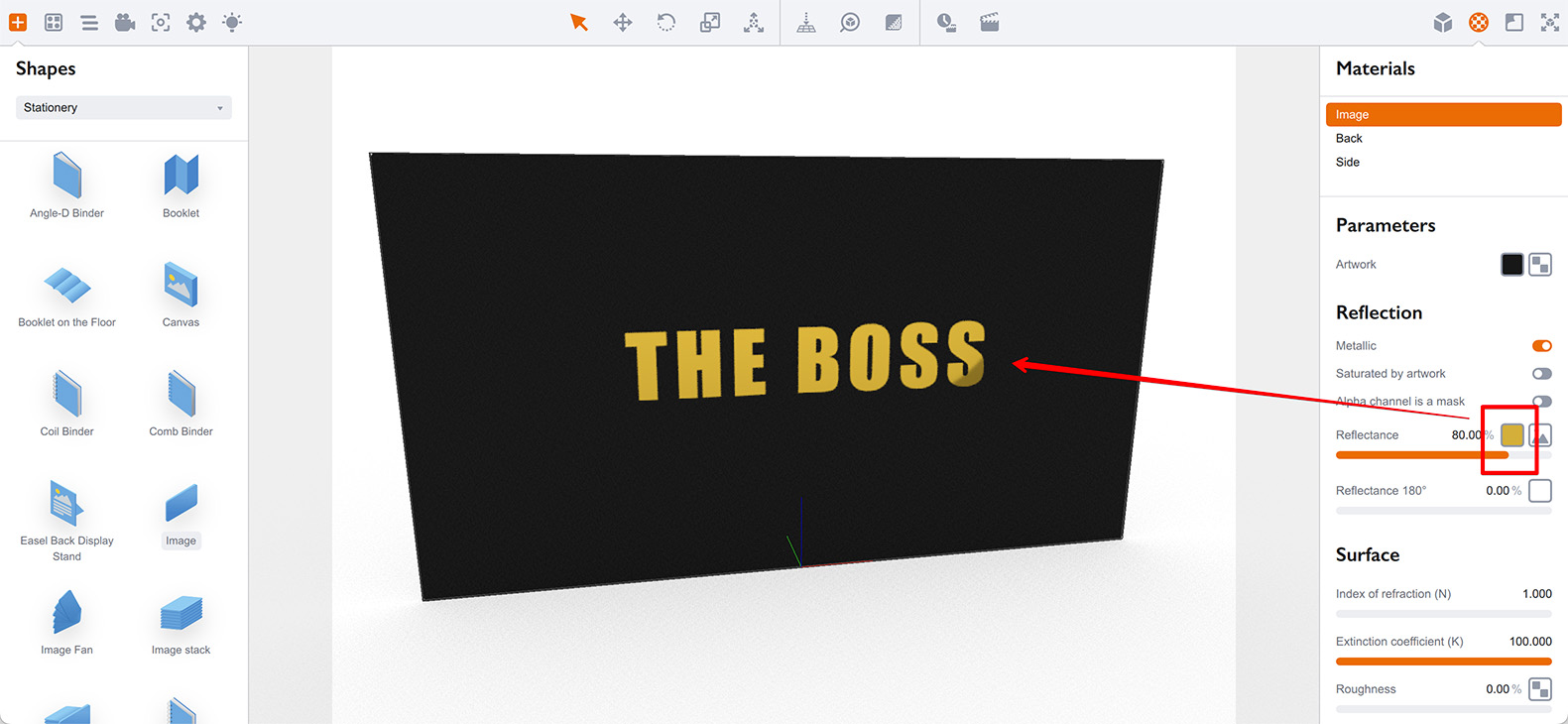Click the clapperboard animation icon

(990, 22)
